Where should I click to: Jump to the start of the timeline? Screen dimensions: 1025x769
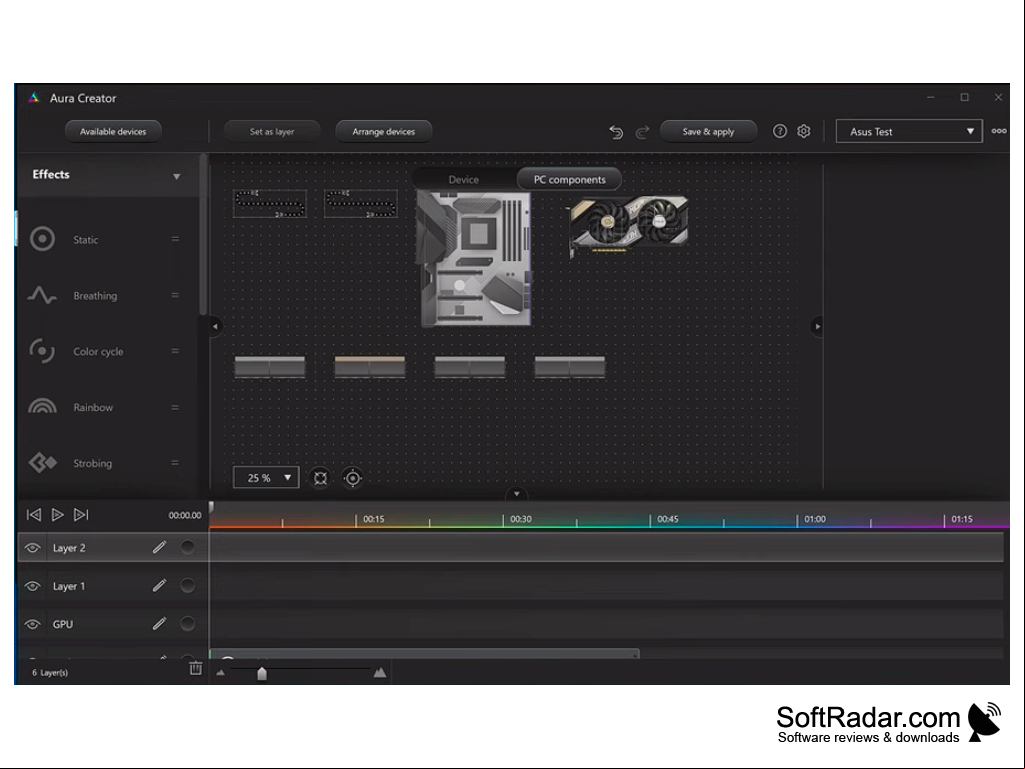(x=33, y=515)
